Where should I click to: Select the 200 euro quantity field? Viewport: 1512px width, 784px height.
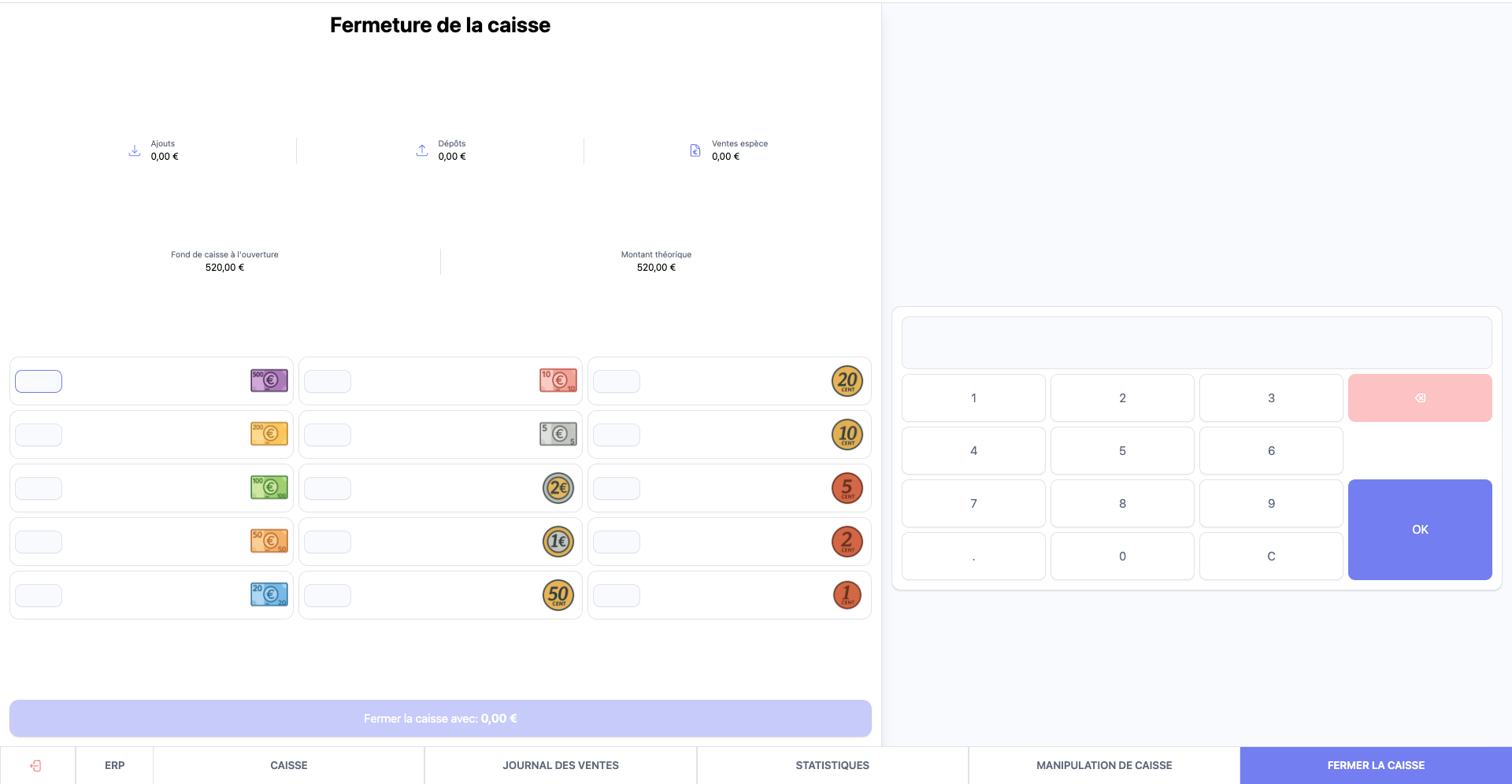click(x=39, y=435)
